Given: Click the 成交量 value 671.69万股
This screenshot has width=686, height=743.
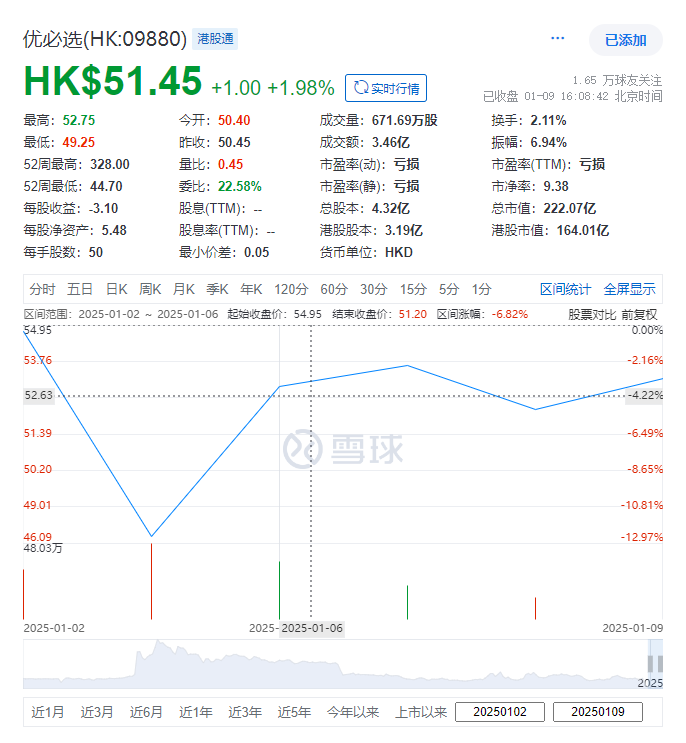Looking at the screenshot, I should tap(405, 120).
